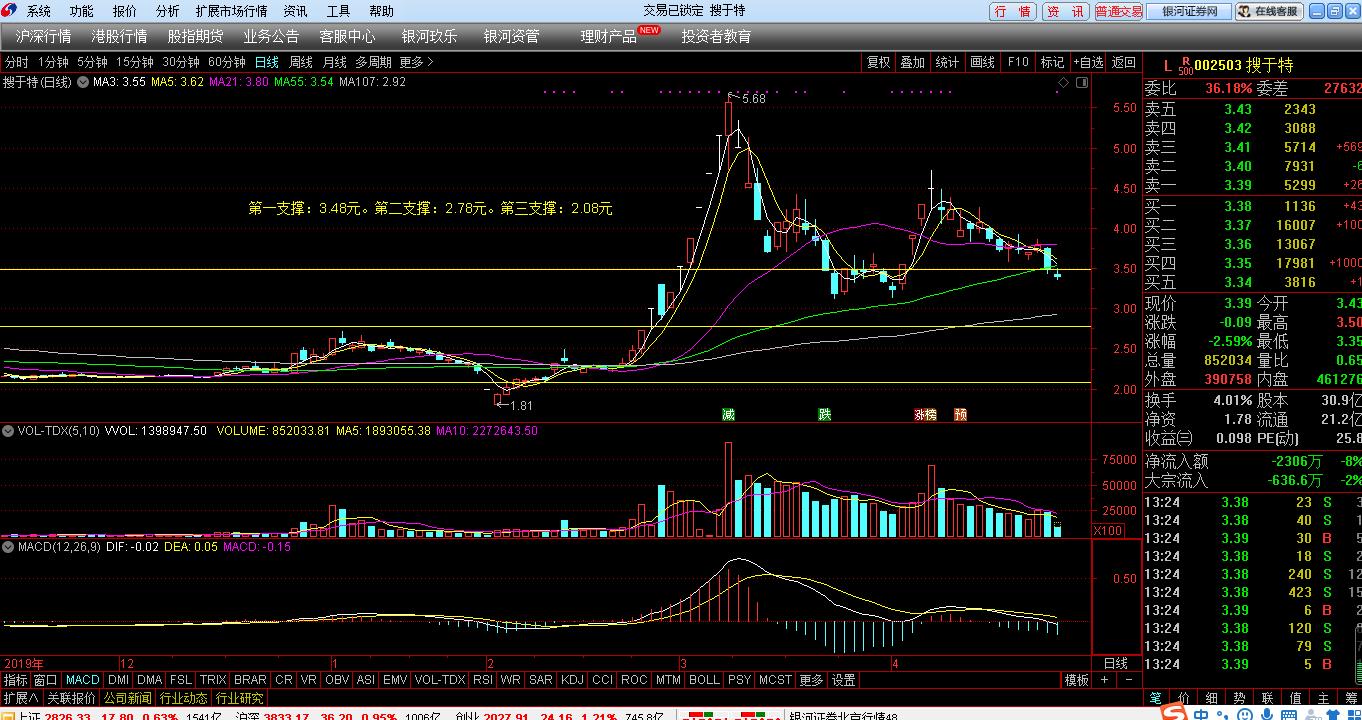The image size is (1362, 720).
Task: Open the VOL-TDX panel dropdown arrow
Action: 9,431
